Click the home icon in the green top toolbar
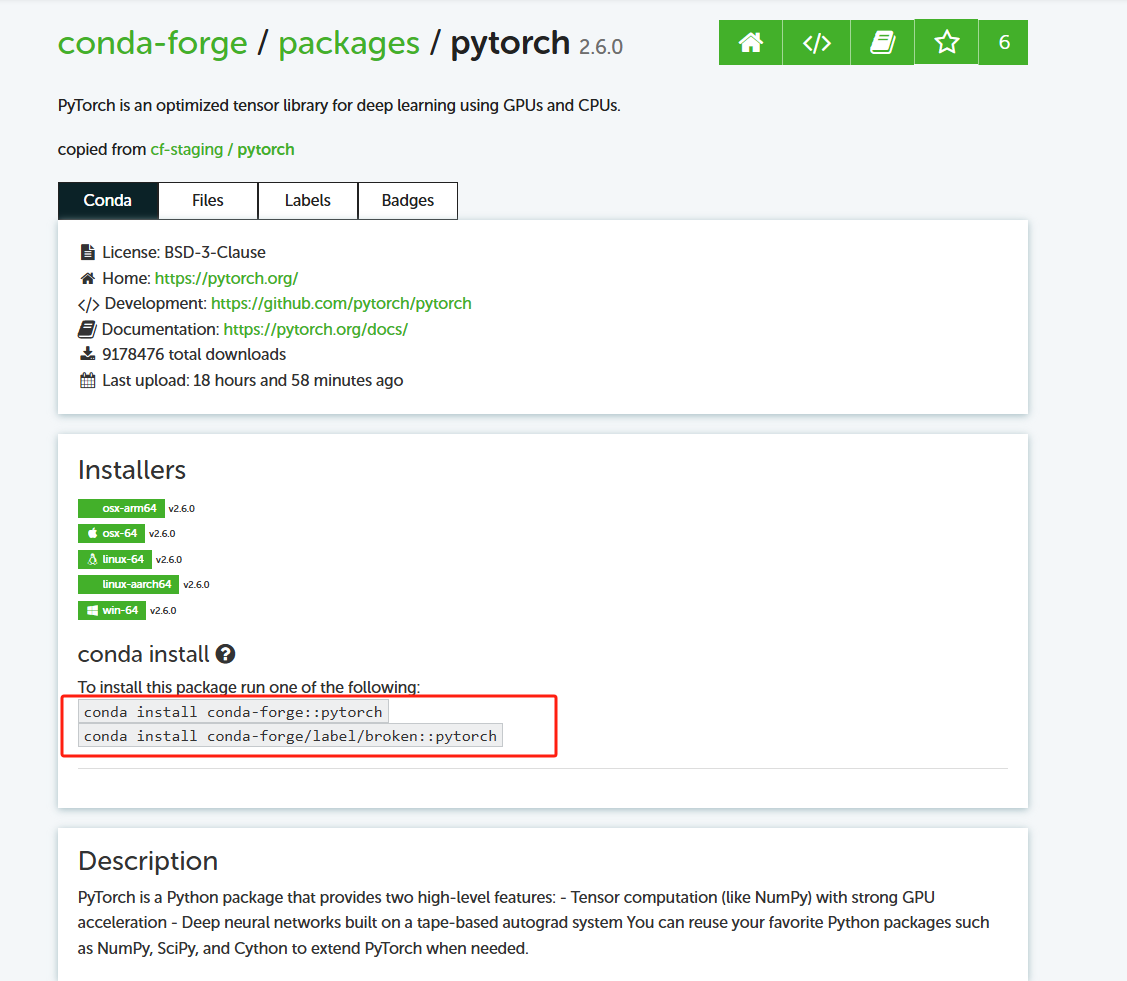The width and height of the screenshot is (1127, 981). click(750, 42)
